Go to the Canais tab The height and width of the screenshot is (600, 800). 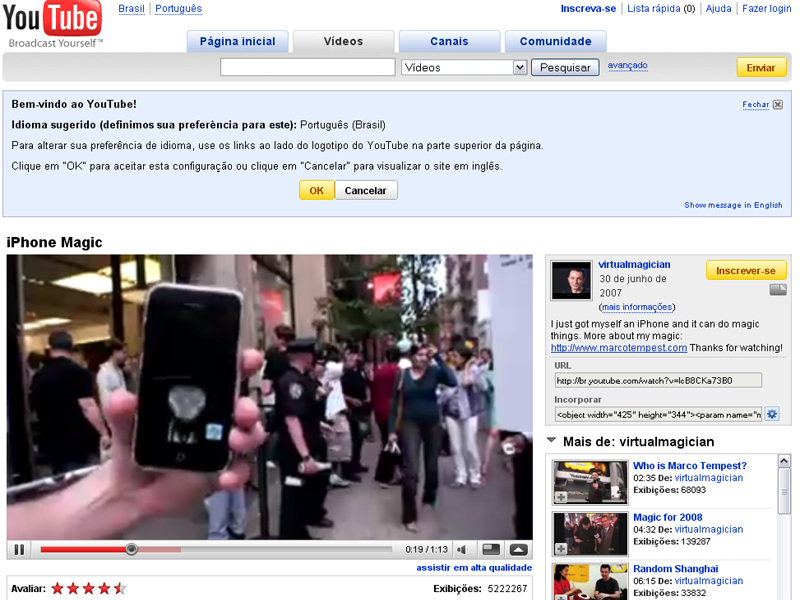coord(449,41)
